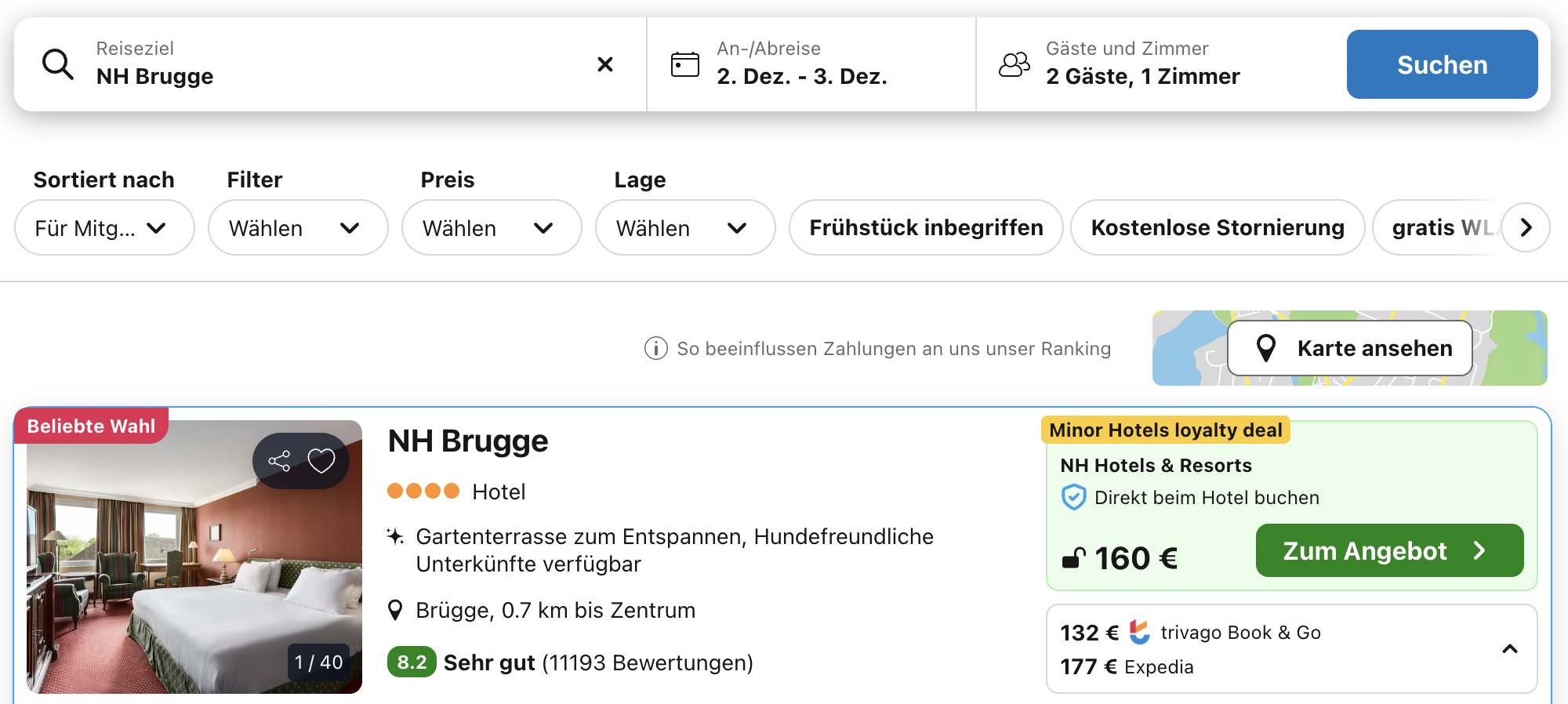Viewport: 1568px width, 704px height.
Task: Click the trivago Book & Go logo
Action: click(1140, 632)
